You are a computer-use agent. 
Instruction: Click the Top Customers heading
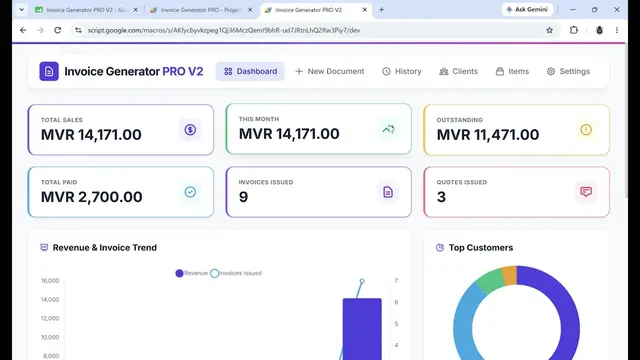point(481,248)
